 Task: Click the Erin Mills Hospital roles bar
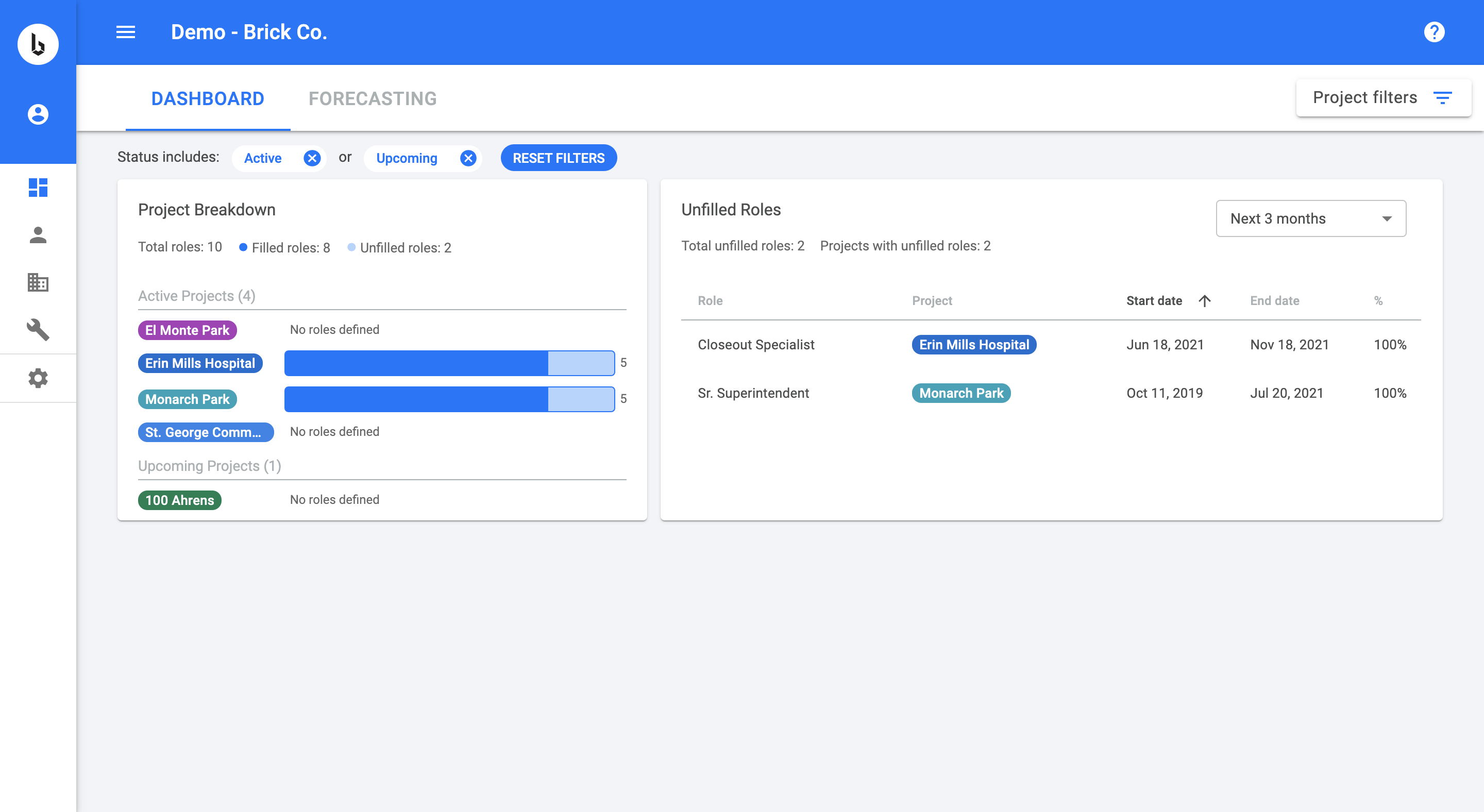pos(449,363)
